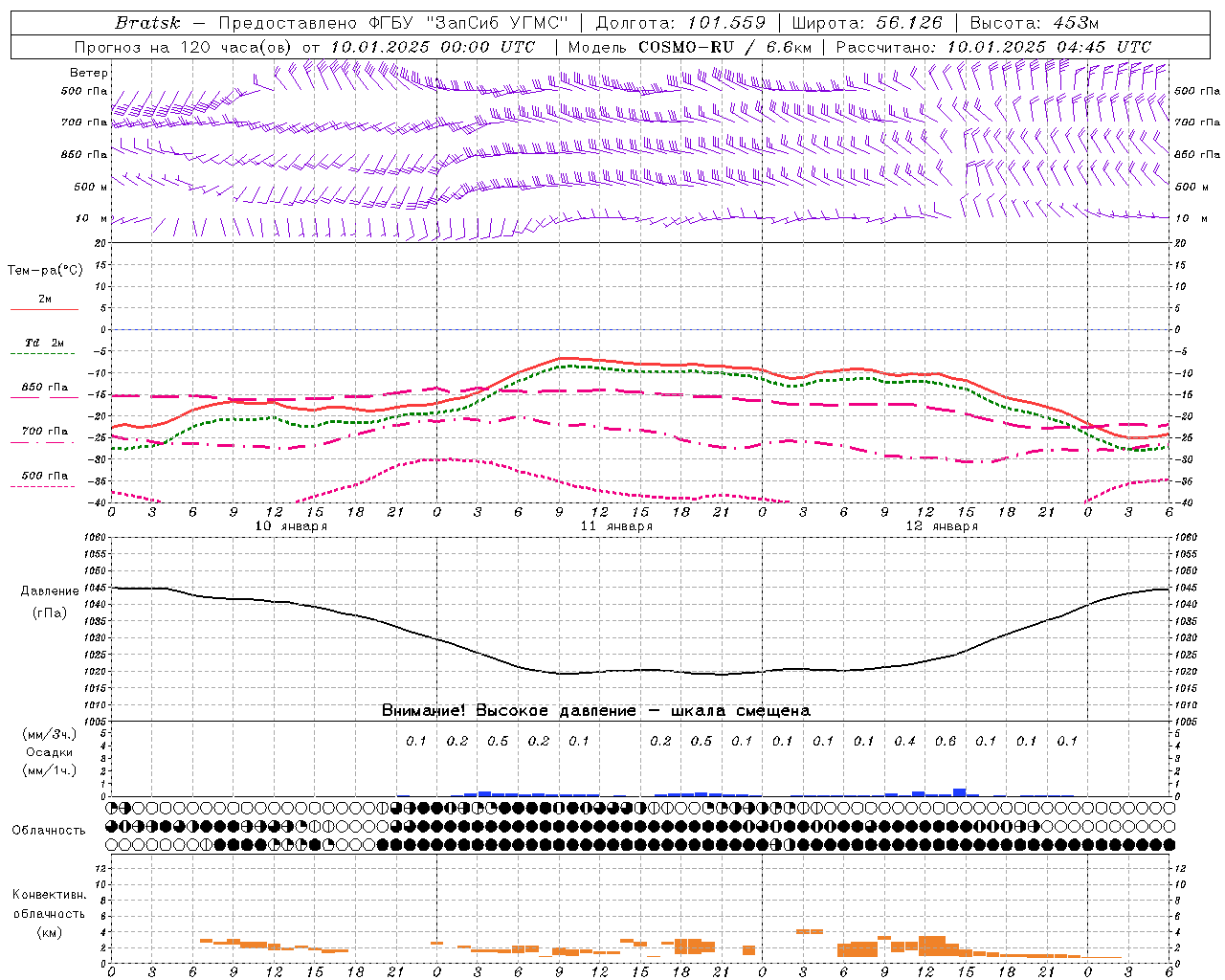
Task: Click the '(гПа)' unit under Давление
Action: click(x=50, y=612)
